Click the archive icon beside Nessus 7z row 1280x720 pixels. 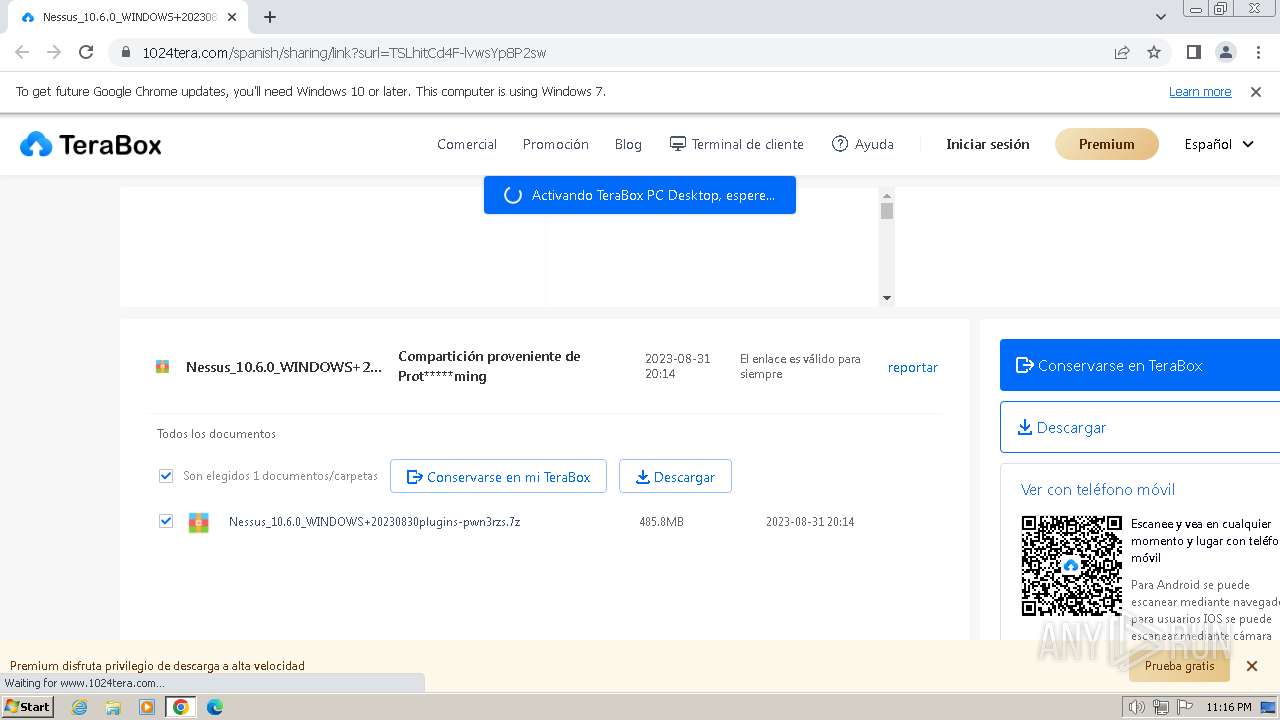[x=199, y=522]
